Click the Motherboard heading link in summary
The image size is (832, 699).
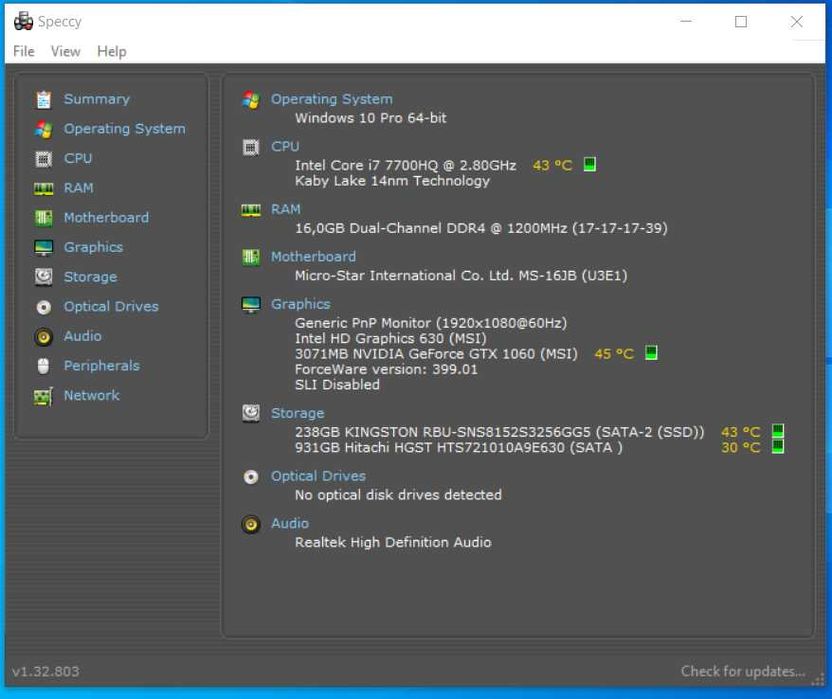tap(314, 257)
